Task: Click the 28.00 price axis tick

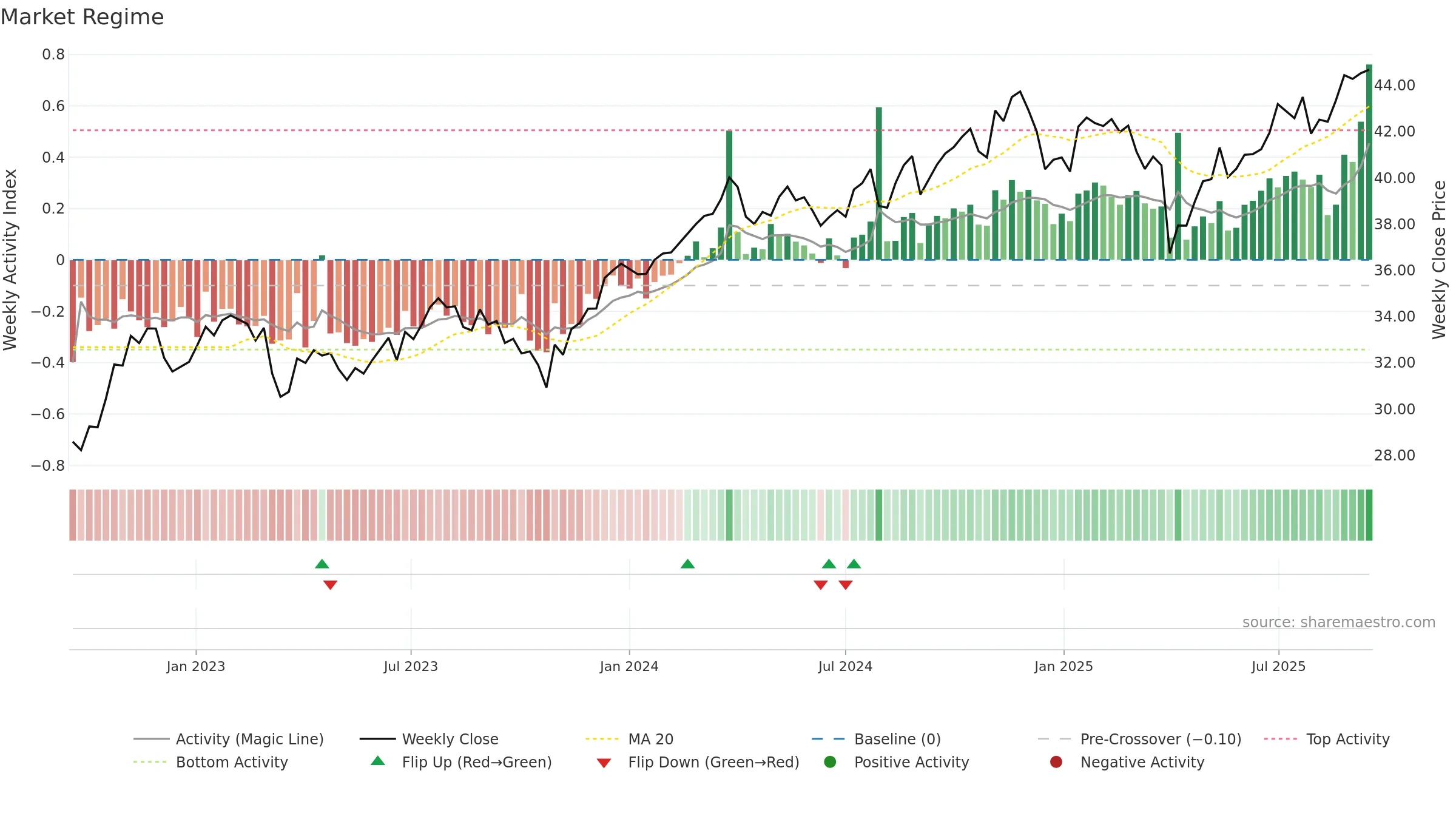Action: click(1395, 455)
